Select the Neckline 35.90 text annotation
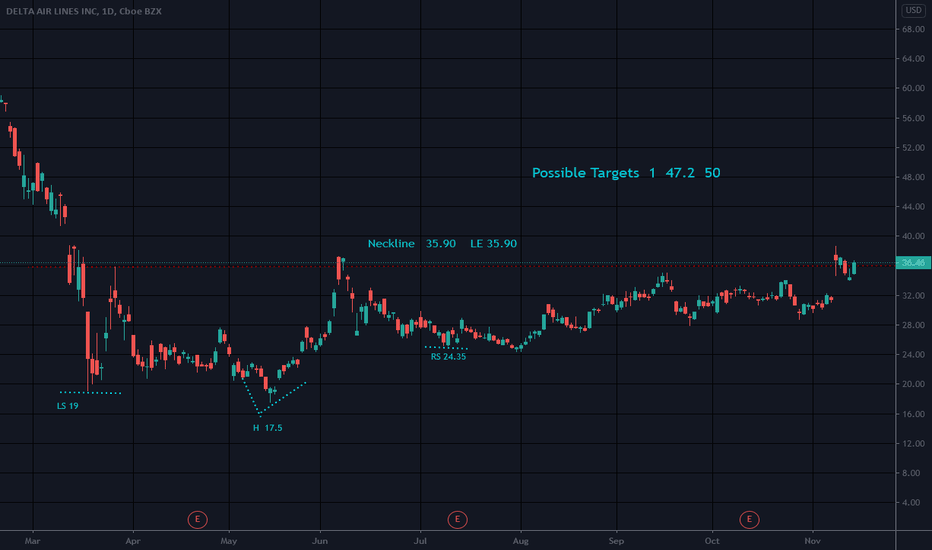This screenshot has width=932, height=550. pos(442,243)
